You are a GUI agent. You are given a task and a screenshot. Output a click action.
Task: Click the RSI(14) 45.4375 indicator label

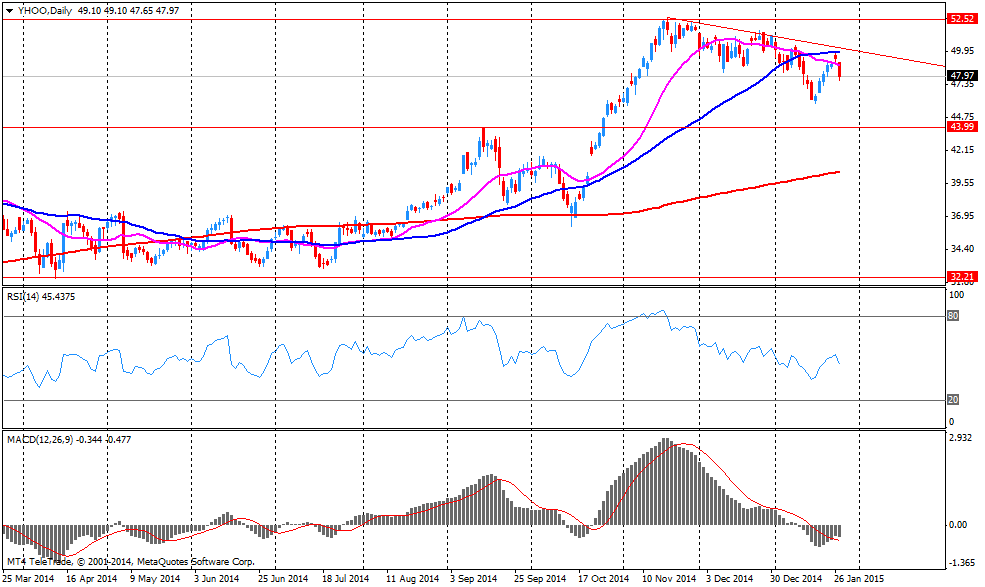tap(41, 297)
